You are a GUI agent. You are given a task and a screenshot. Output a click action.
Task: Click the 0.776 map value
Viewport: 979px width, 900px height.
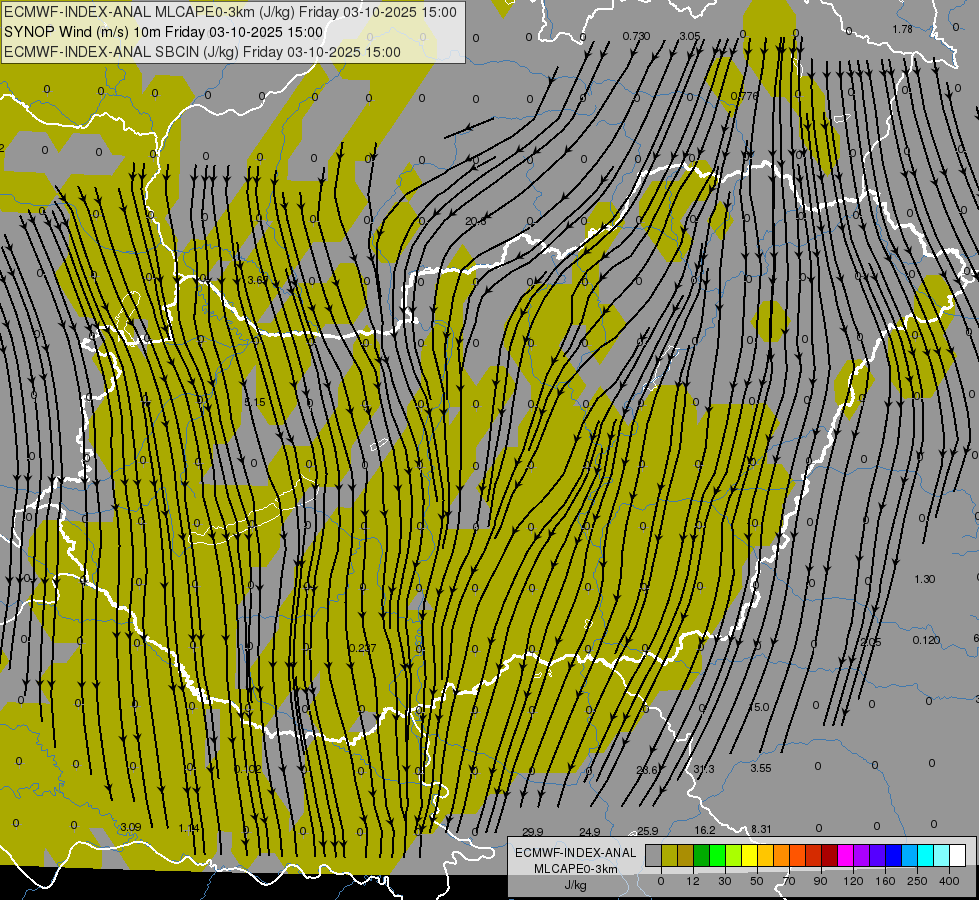[x=744, y=96]
